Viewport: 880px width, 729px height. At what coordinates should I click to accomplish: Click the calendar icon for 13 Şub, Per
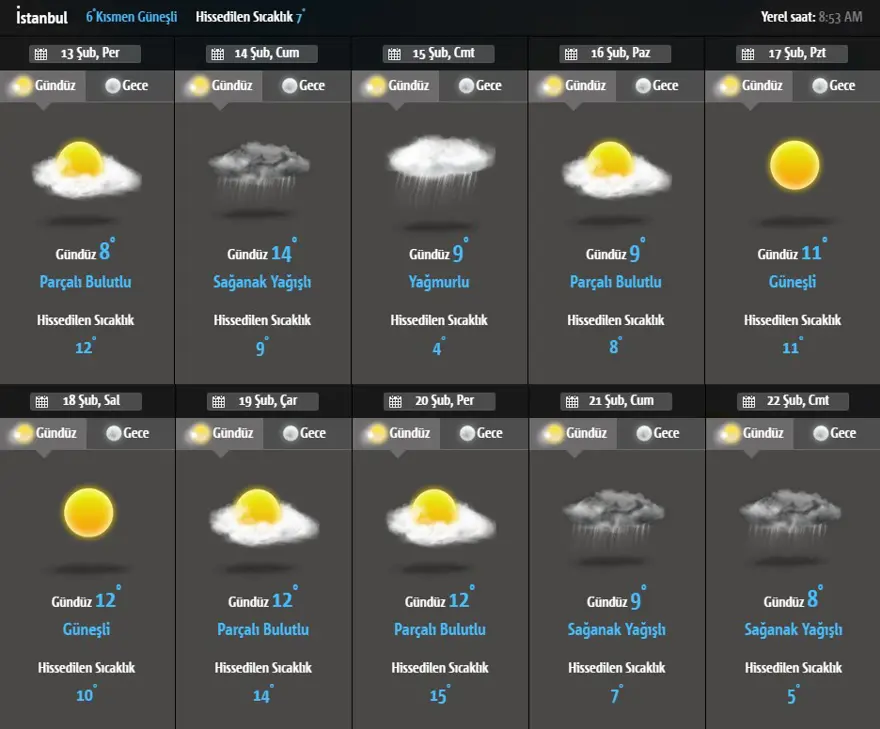(x=41, y=54)
